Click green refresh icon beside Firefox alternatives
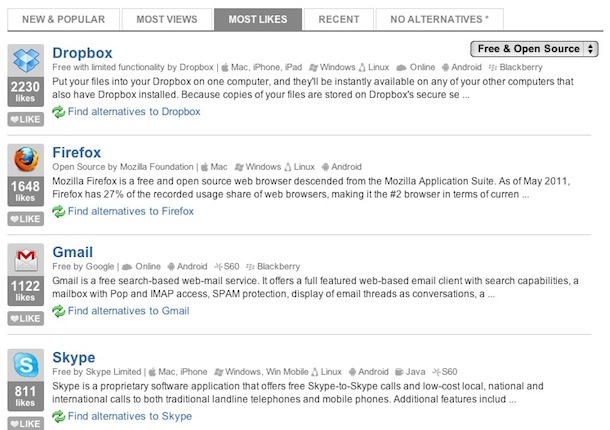Screen dimensions: 610x430 click(x=58, y=211)
